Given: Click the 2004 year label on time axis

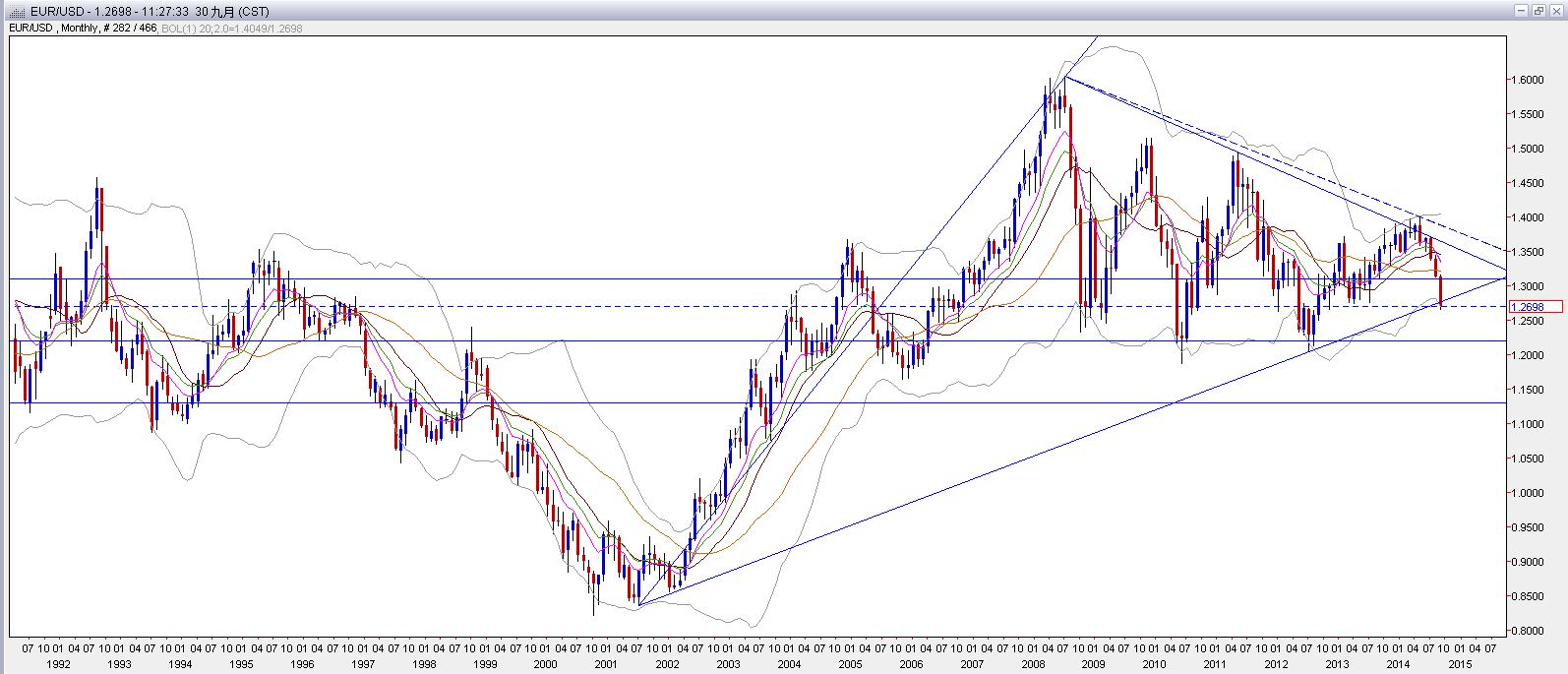Looking at the screenshot, I should (x=789, y=664).
